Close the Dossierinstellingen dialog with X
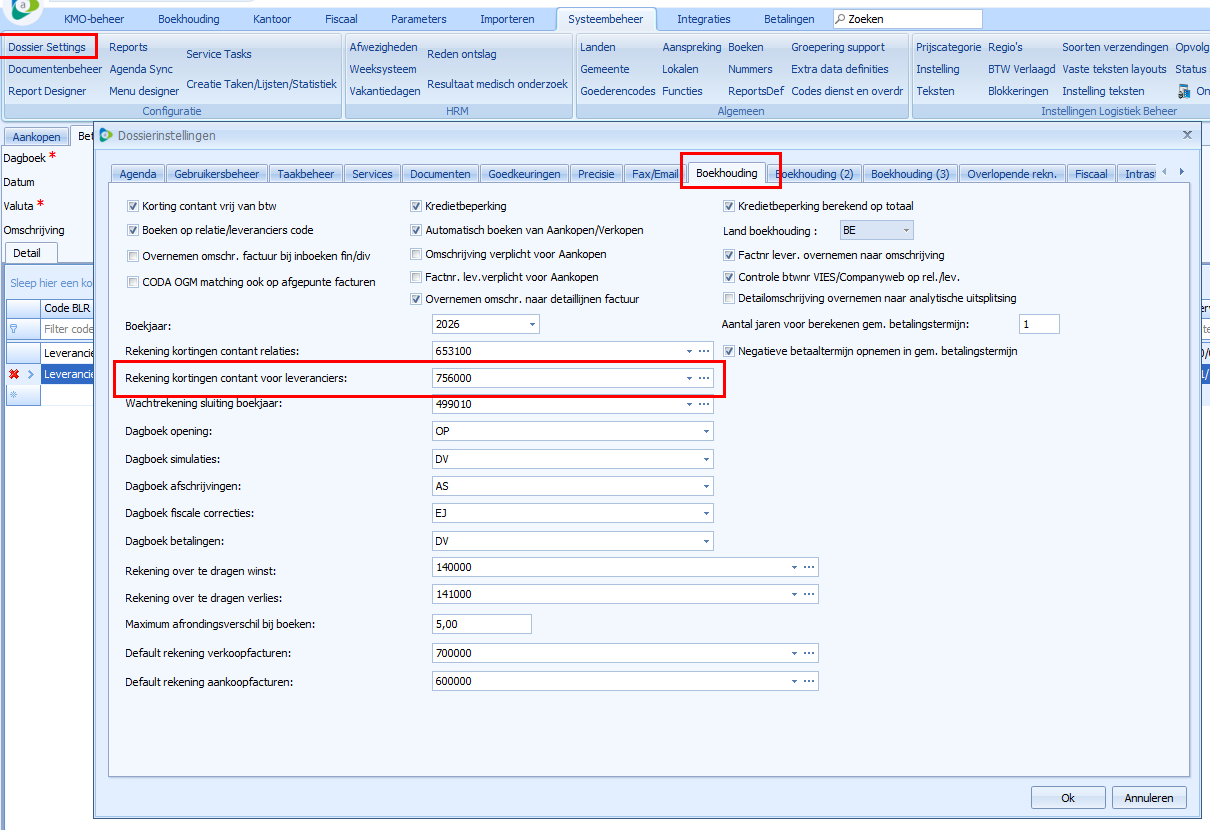1210x830 pixels. pyautogui.click(x=1187, y=134)
